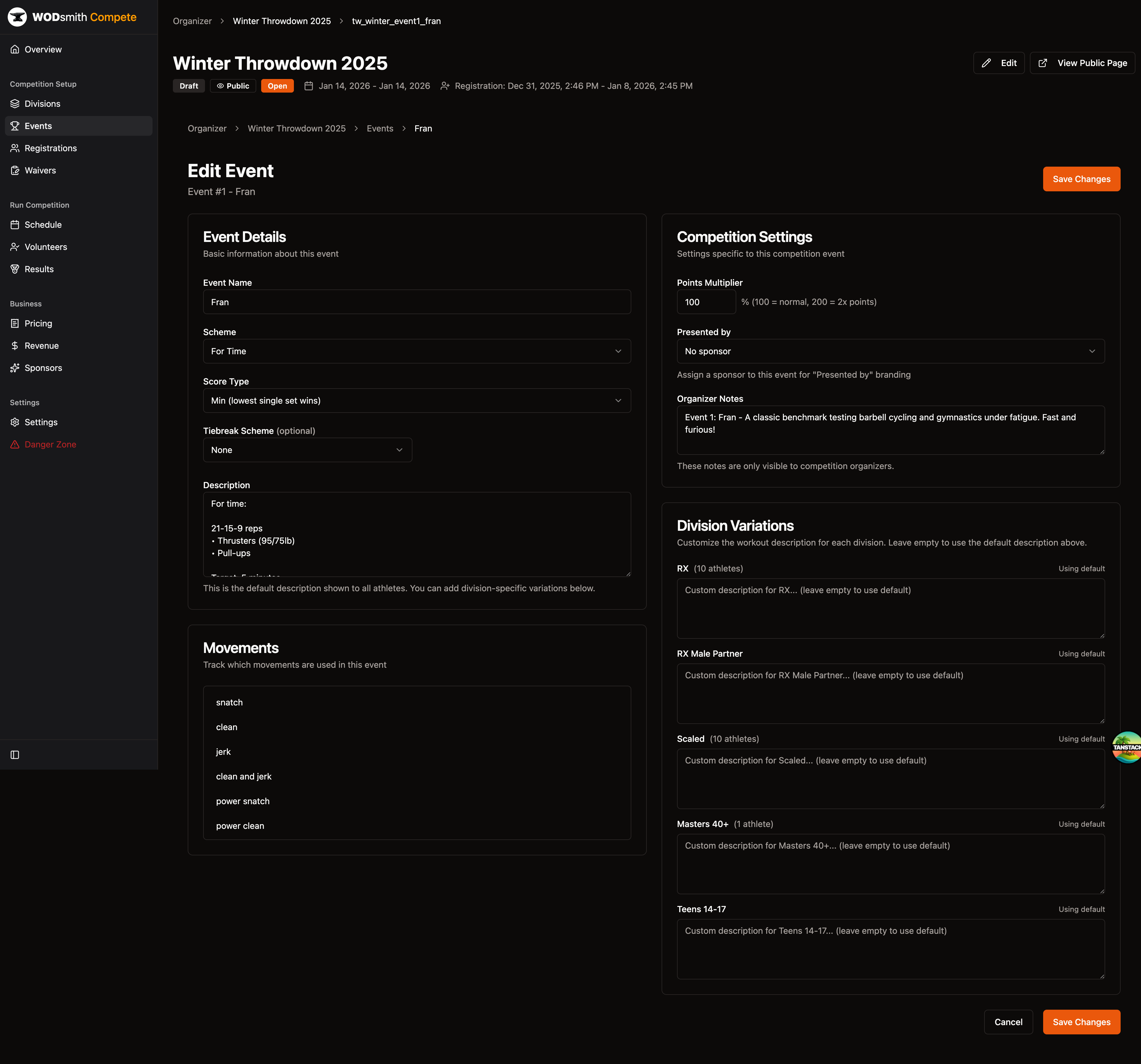This screenshot has height=1064, width=1141.
Task: Open Revenue in the sidebar
Action: pyautogui.click(x=79, y=346)
